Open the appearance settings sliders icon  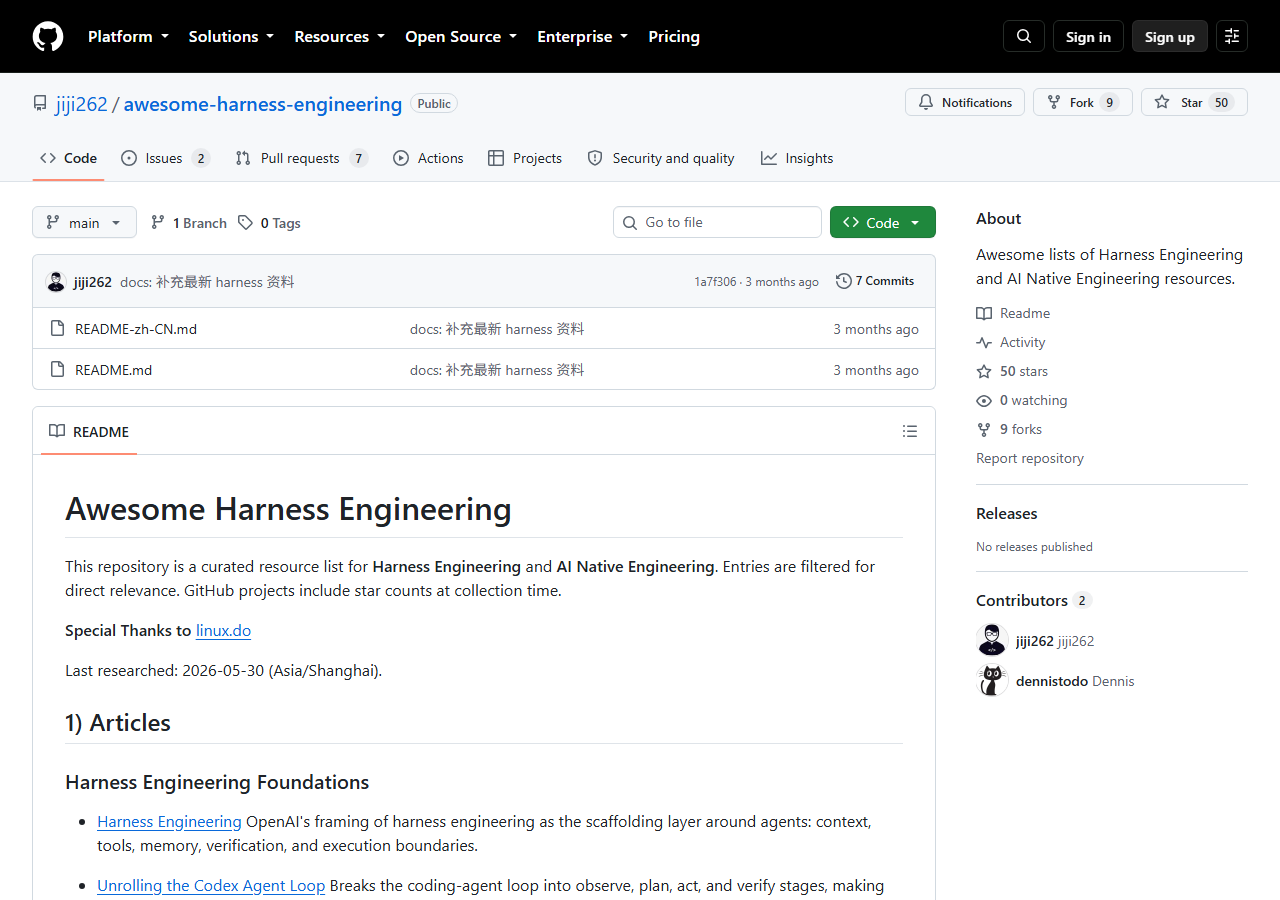1232,36
